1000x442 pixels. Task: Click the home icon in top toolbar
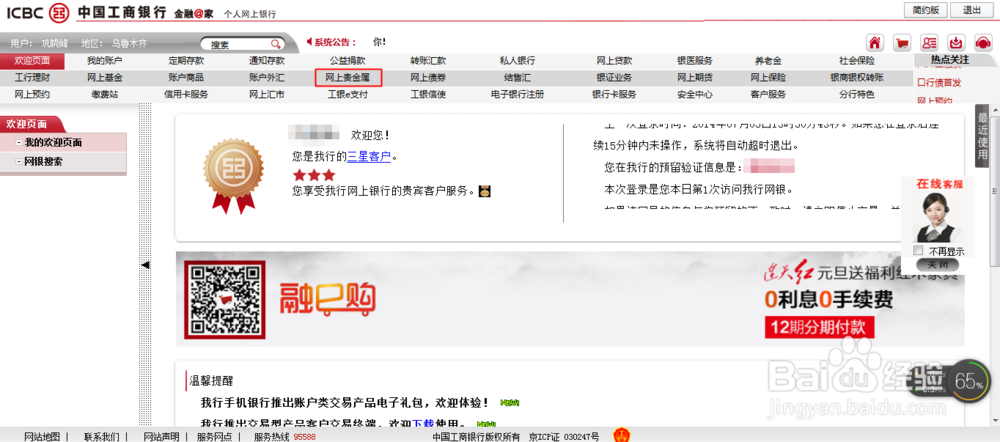click(x=875, y=43)
